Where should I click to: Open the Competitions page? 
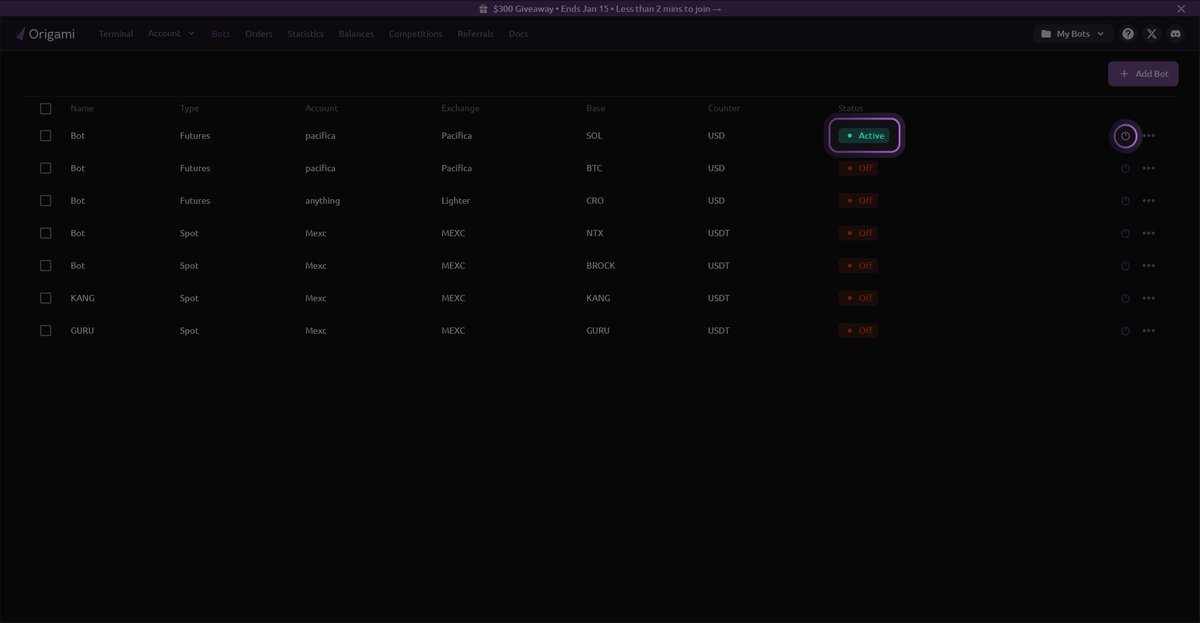click(416, 34)
